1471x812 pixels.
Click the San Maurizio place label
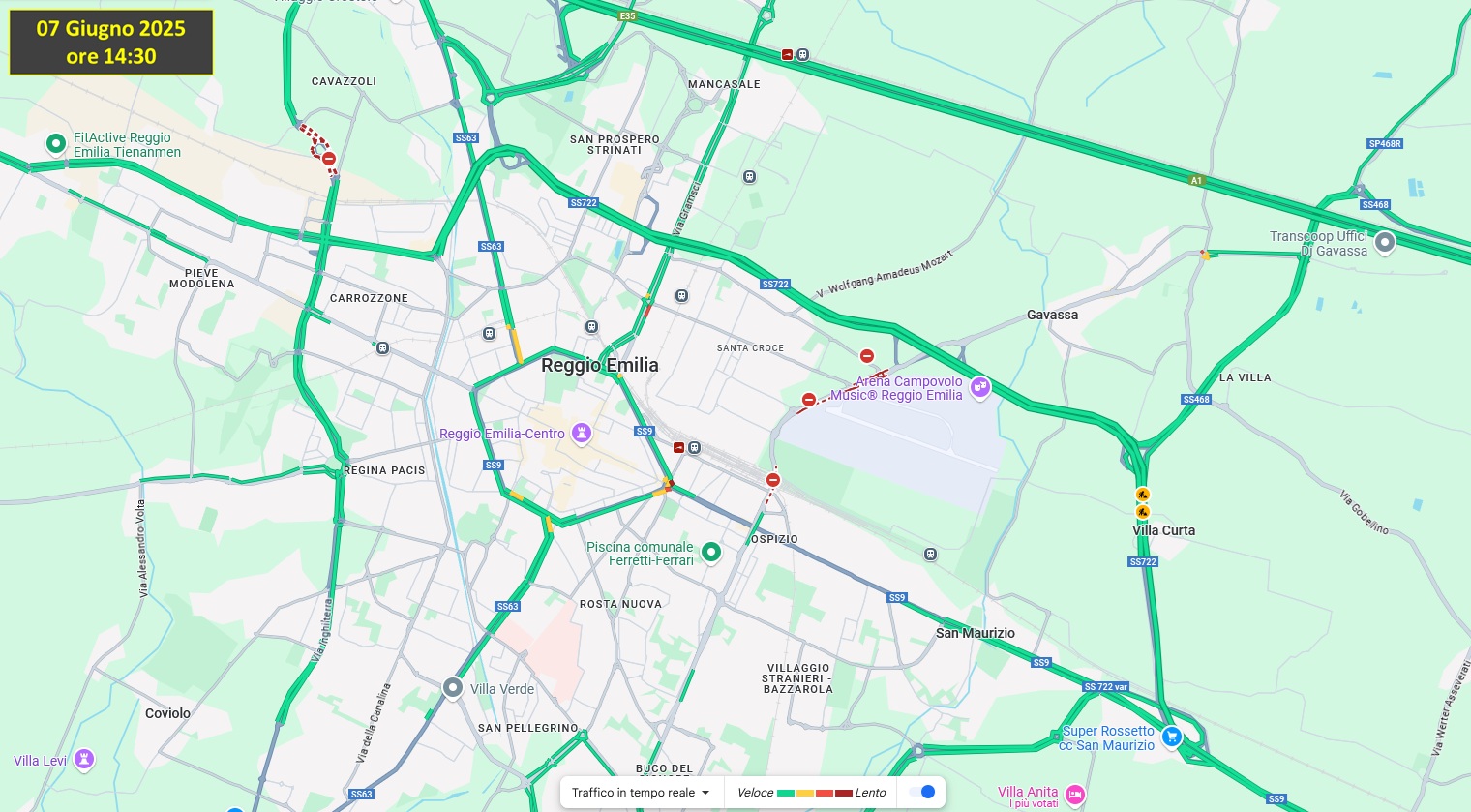976,633
